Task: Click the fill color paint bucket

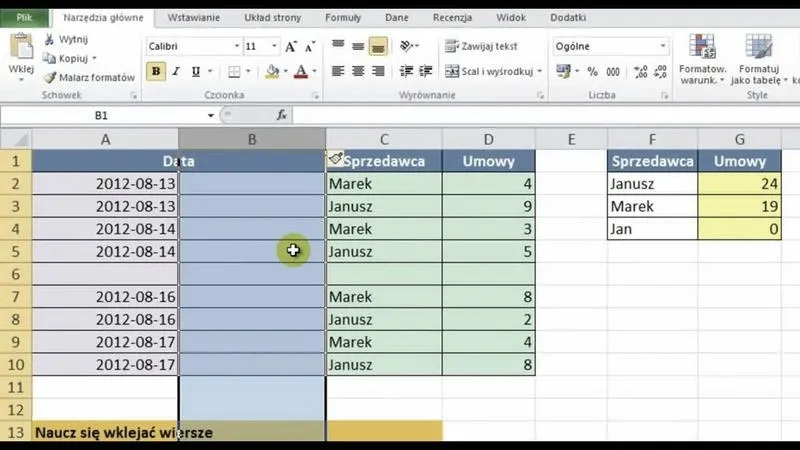Action: coord(271,71)
